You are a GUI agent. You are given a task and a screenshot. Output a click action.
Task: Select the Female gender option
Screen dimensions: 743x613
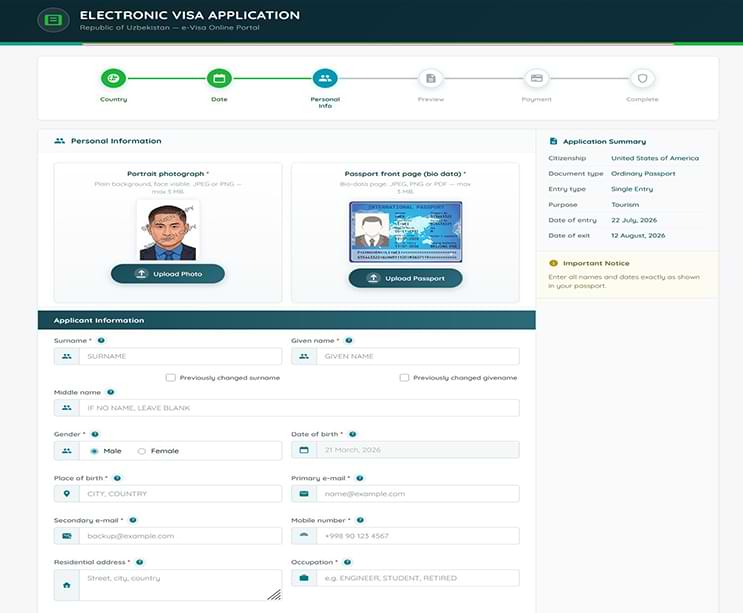coord(141,451)
